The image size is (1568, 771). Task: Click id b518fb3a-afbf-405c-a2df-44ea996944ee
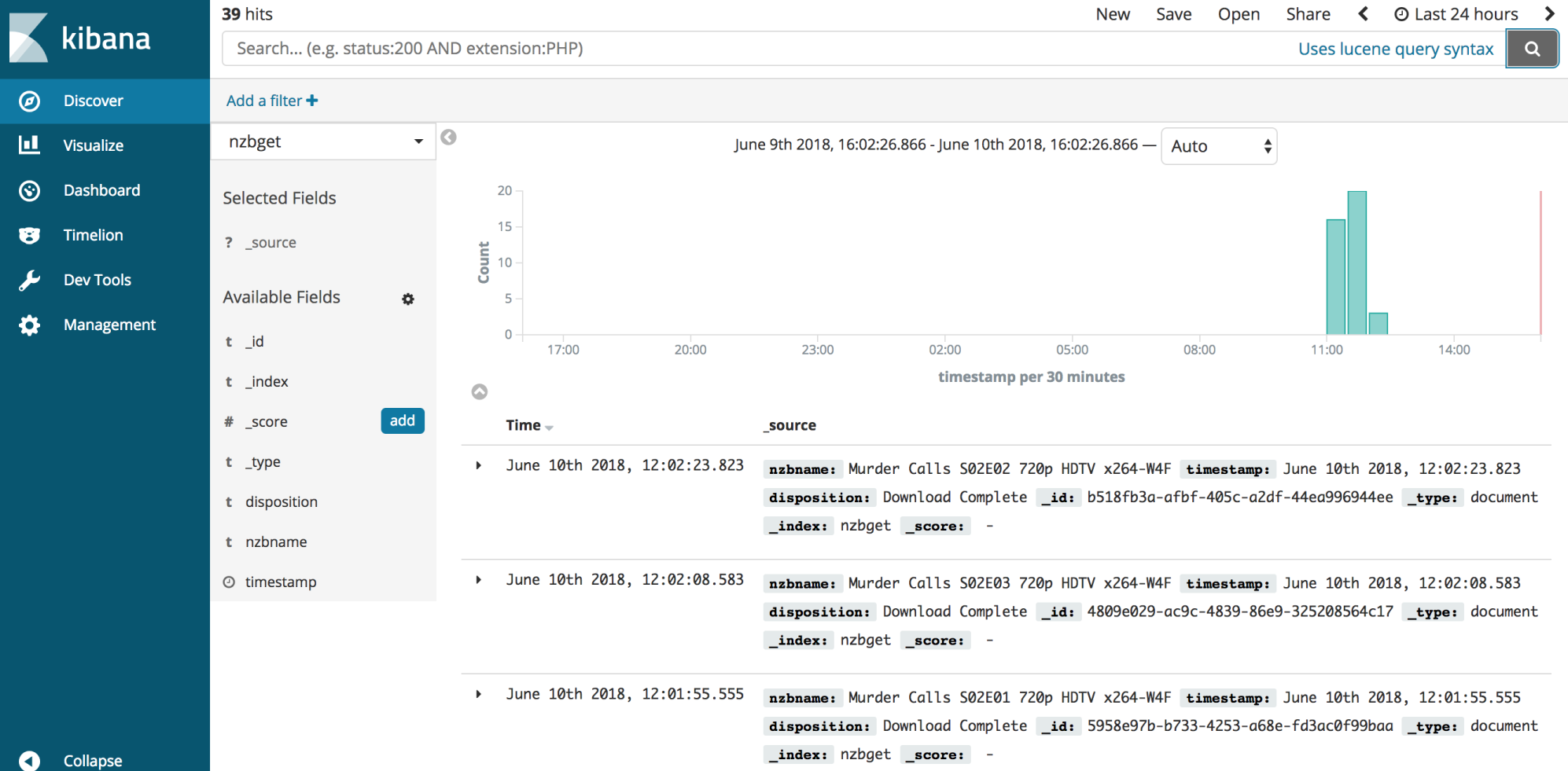tap(1240, 497)
